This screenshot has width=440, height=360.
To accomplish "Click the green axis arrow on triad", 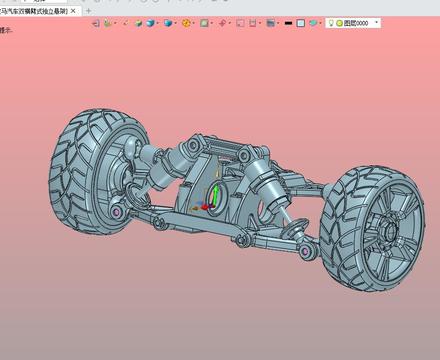I will coord(216,195).
